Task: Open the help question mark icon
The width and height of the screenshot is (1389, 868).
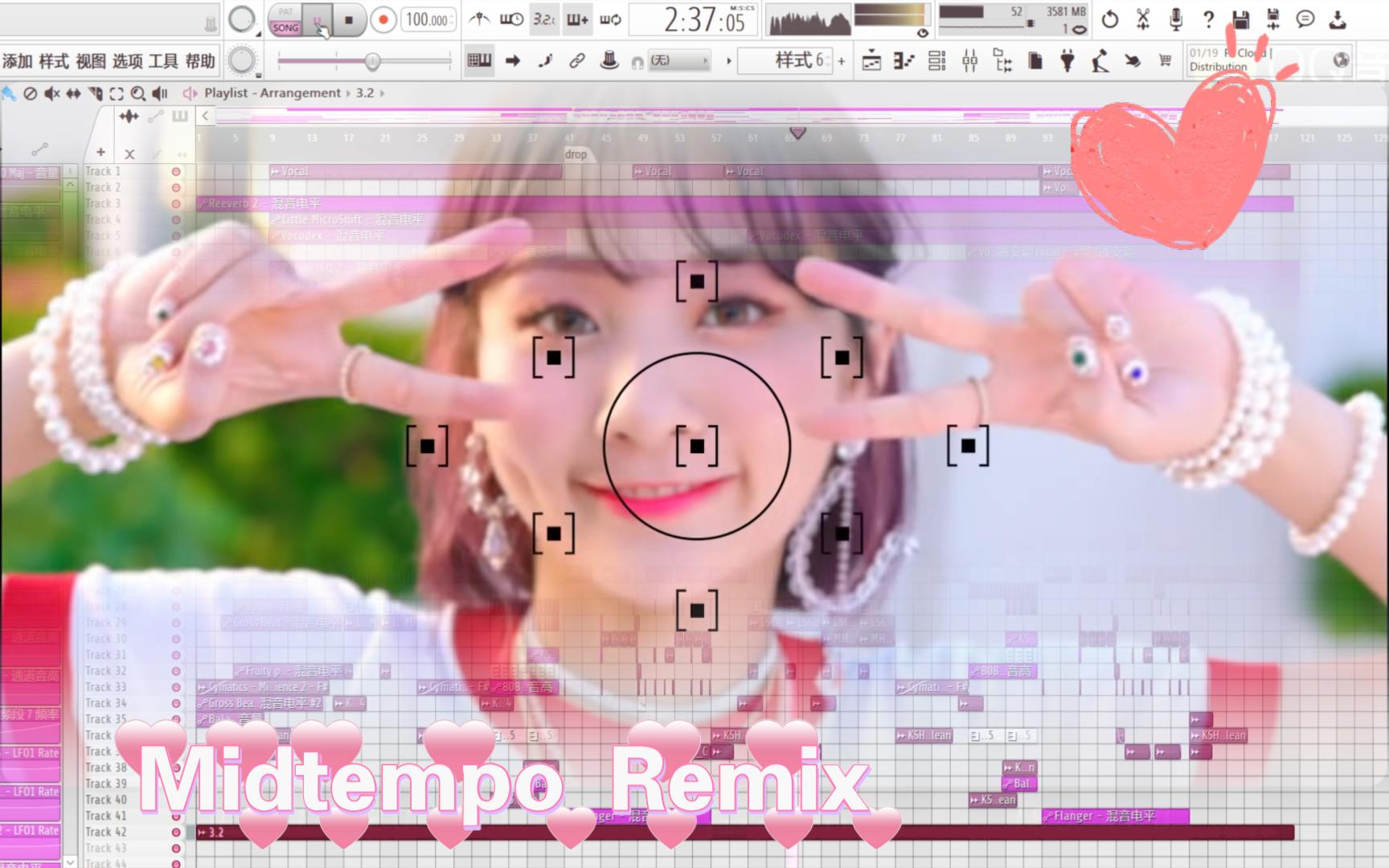Action: click(x=1208, y=19)
